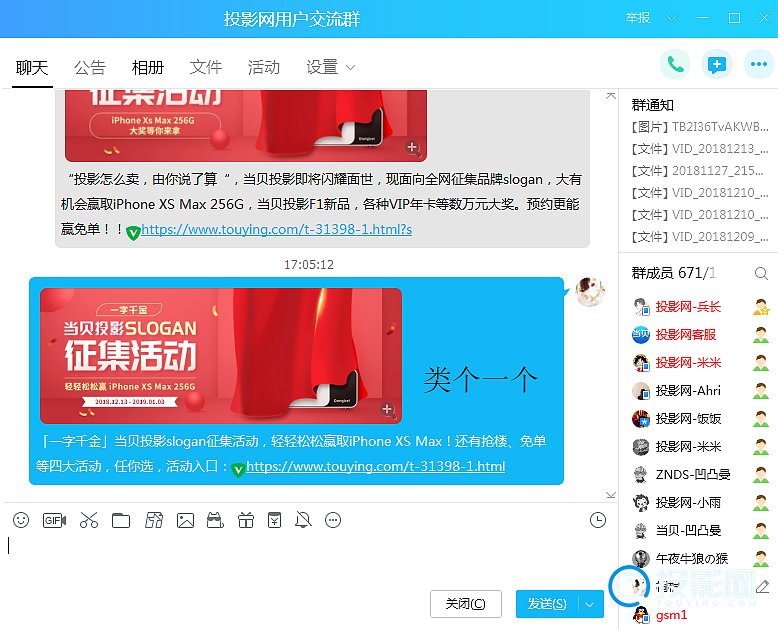Open notice [图片] TB2I36TvAKWB

(x=700, y=127)
